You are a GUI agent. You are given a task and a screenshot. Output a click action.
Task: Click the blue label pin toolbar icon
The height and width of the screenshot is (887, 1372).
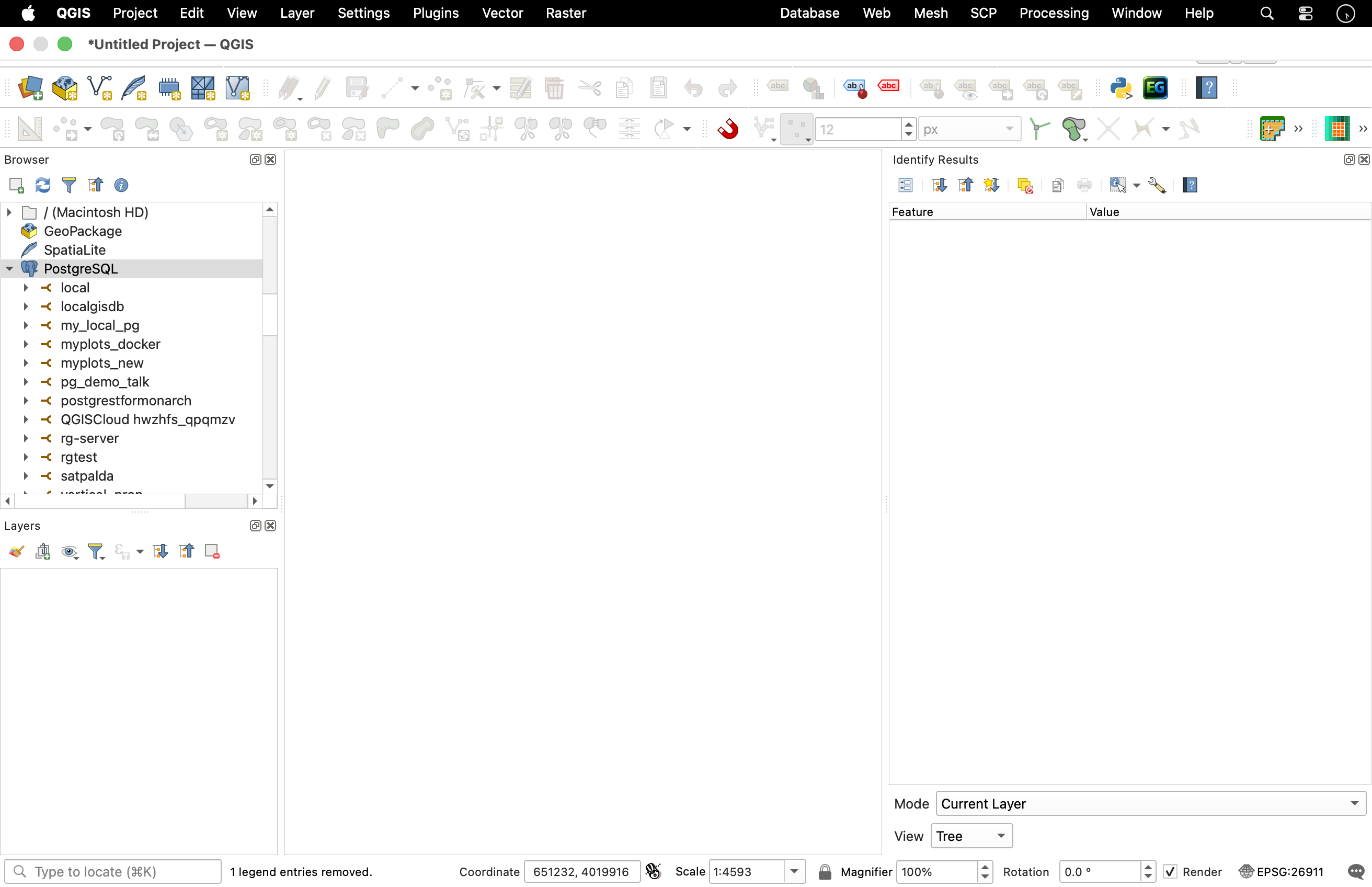[855, 88]
